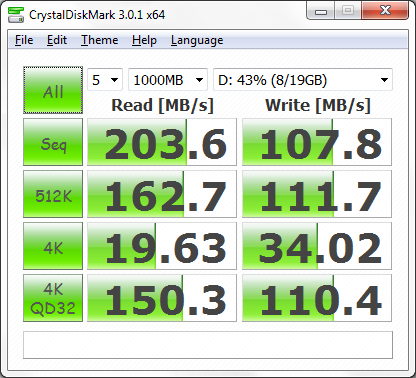This screenshot has width=416, height=378.
Task: Minimize the CrystalDiskMark window
Action: tap(321, 12)
